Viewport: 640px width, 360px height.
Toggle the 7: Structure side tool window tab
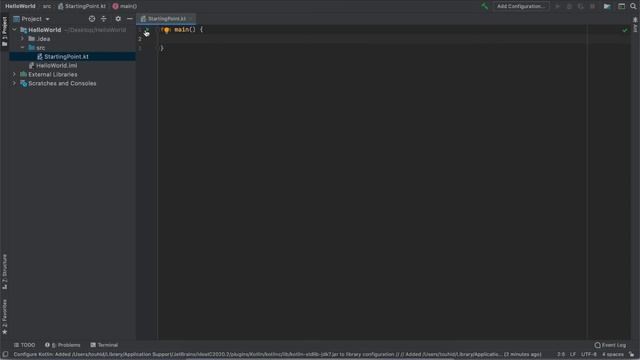click(4, 271)
